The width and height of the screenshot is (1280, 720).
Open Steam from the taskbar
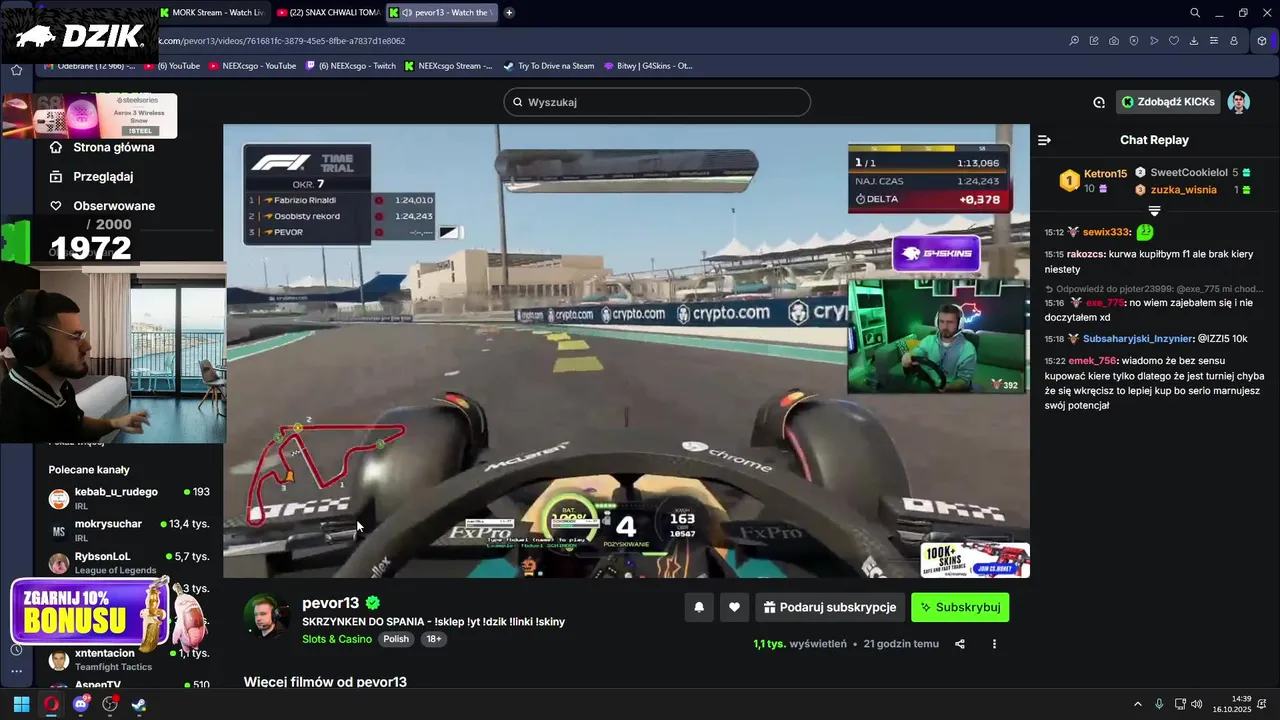coord(138,704)
